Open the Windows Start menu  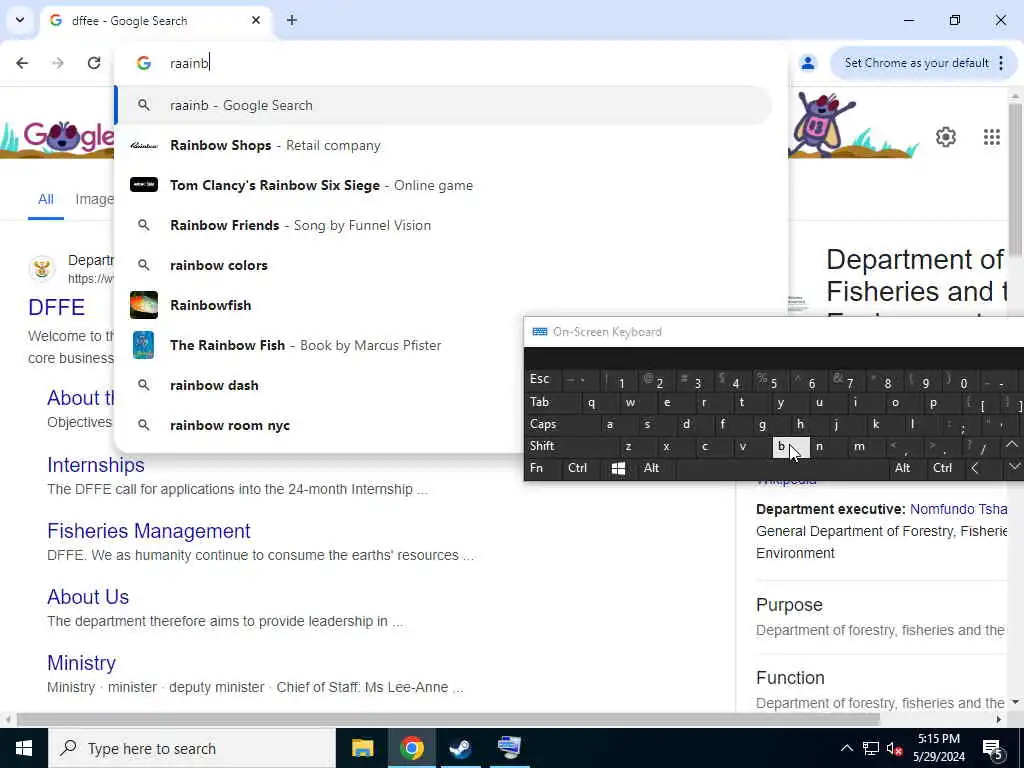[24, 748]
